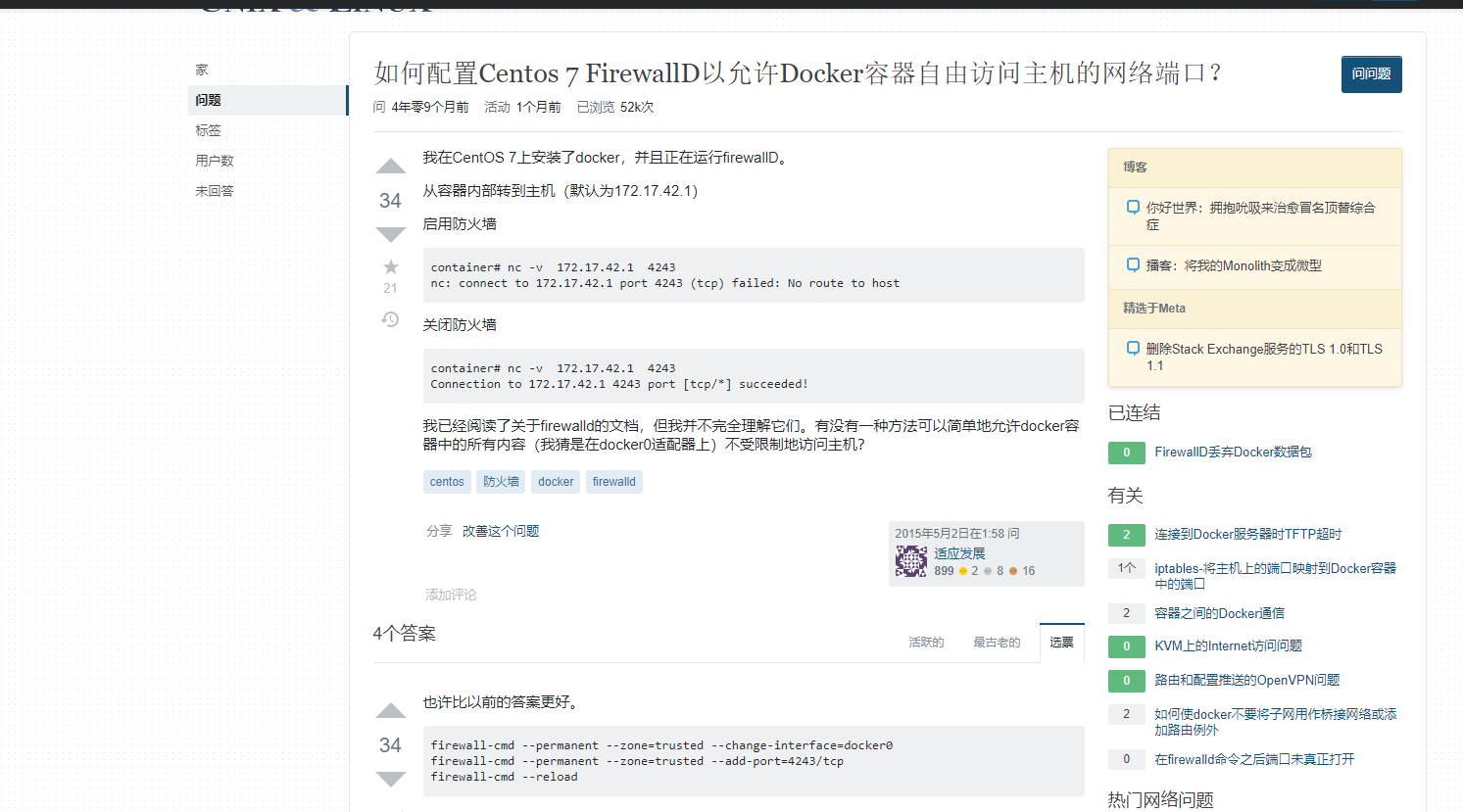This screenshot has height=812, width=1463.
Task: Upvote the question with the up arrow
Action: point(391,166)
